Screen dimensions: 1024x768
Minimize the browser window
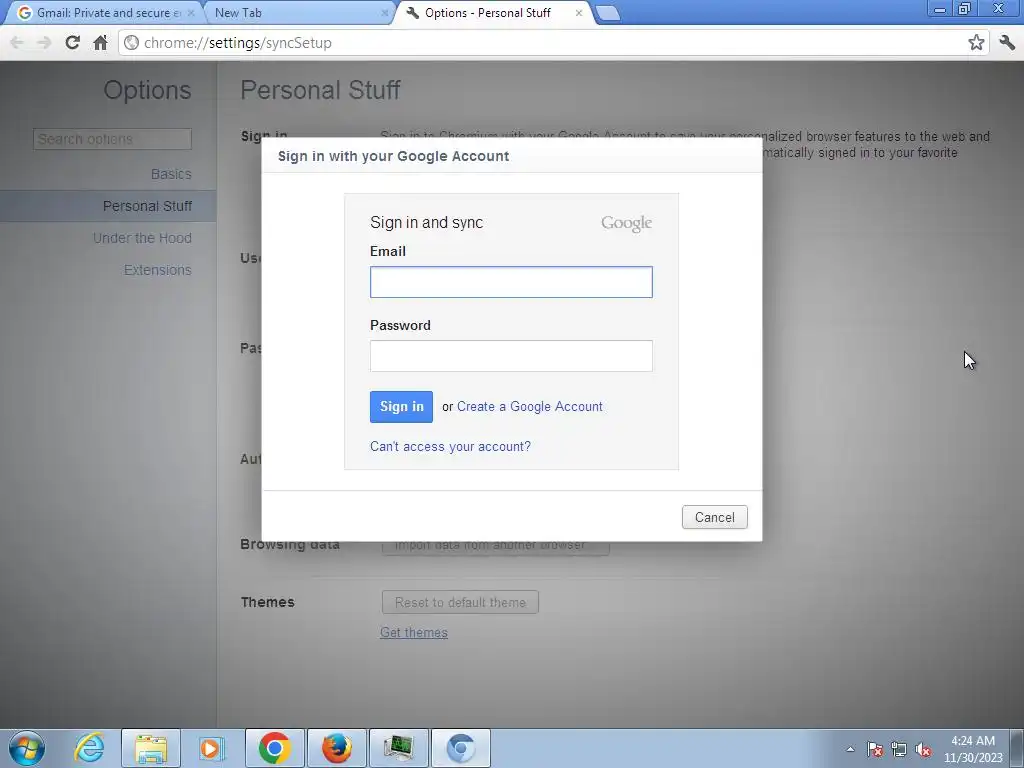coord(940,9)
